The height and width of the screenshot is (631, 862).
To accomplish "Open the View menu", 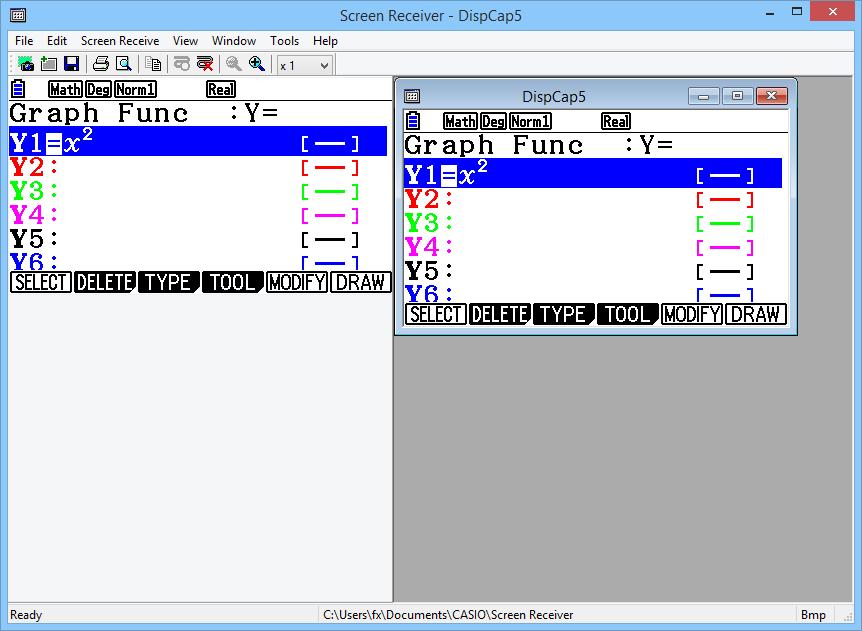I will click(x=185, y=41).
